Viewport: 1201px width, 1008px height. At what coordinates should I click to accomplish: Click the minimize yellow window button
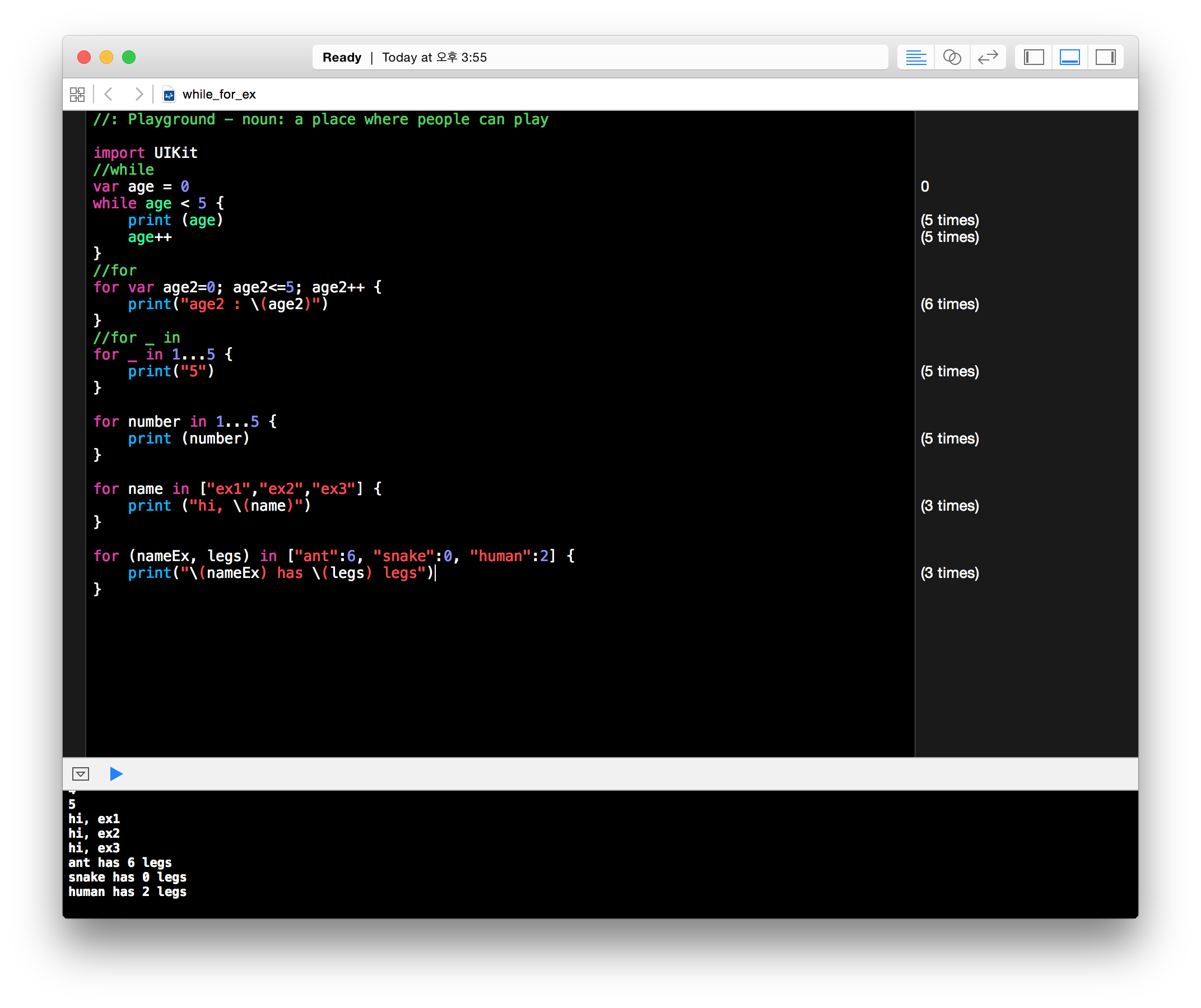coord(106,57)
